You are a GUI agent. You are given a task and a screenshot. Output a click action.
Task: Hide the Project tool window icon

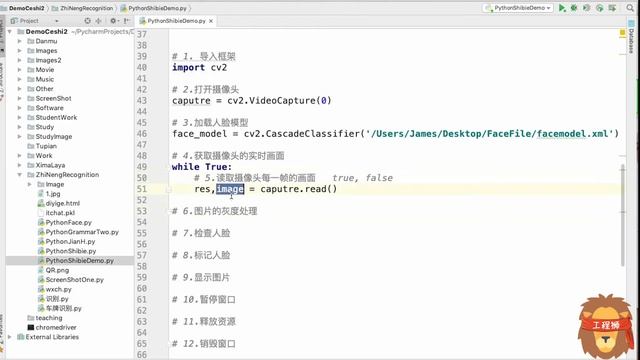pos(126,20)
